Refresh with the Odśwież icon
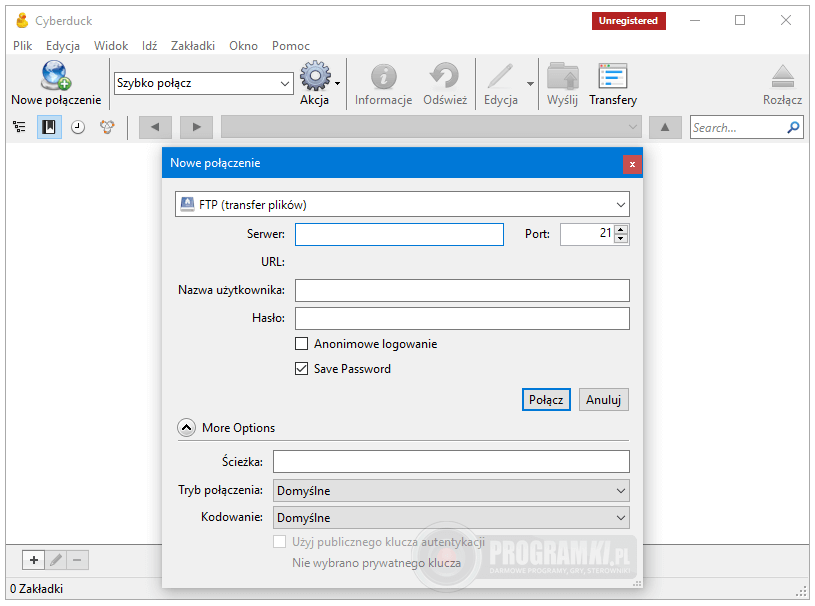 (445, 76)
